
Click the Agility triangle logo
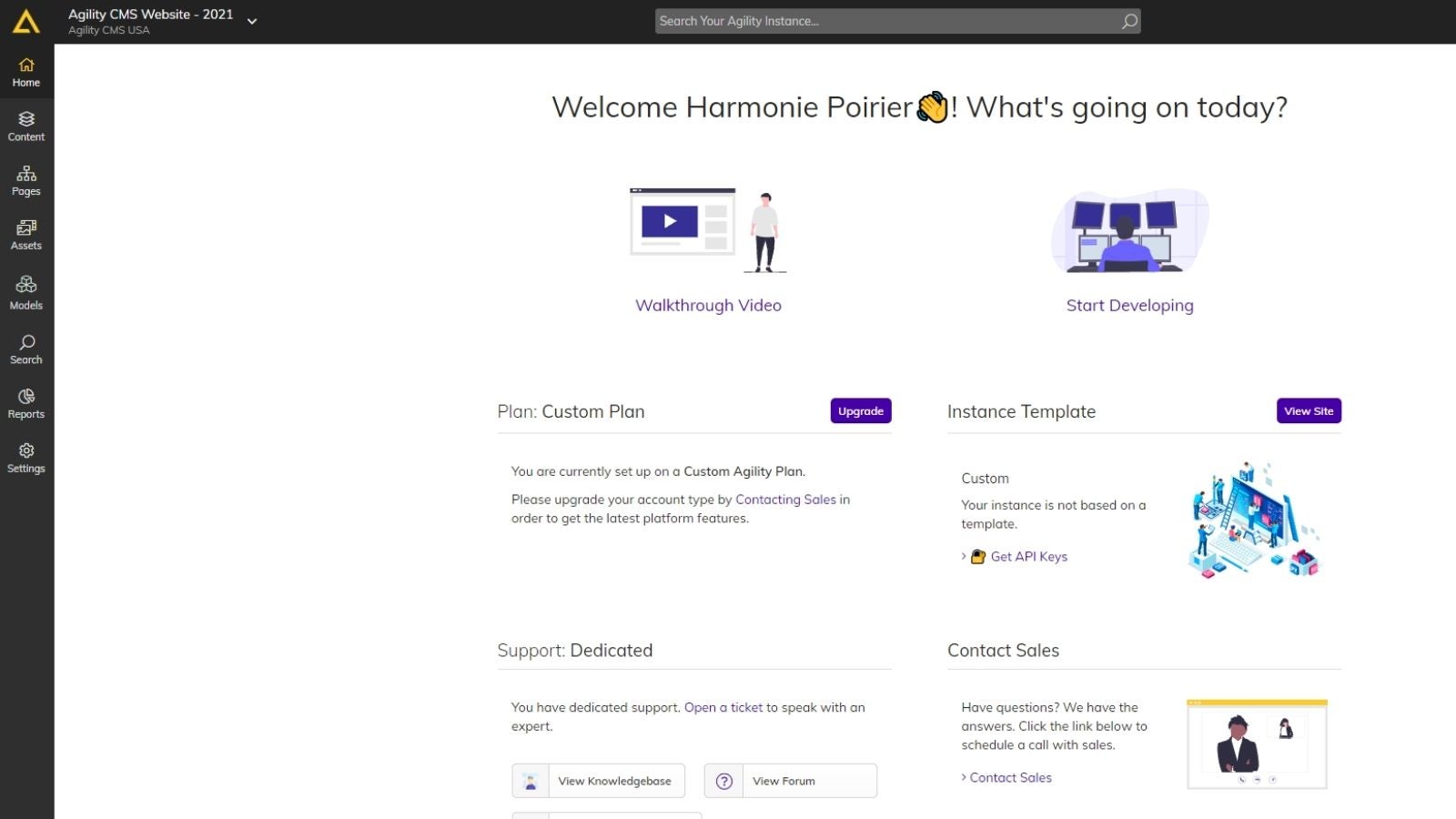26,21
